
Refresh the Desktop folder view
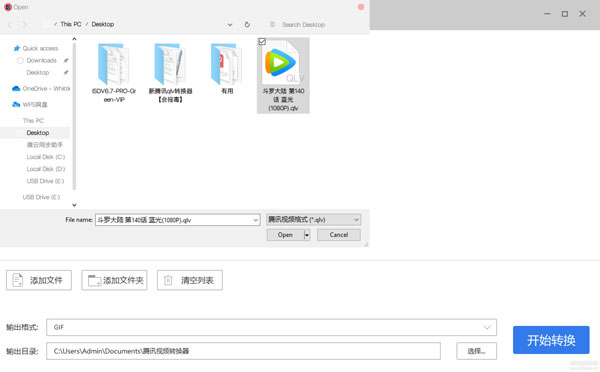pyautogui.click(x=247, y=24)
